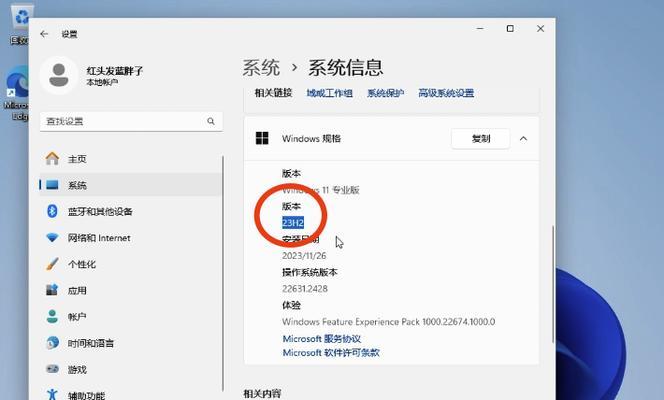Click the 个性化 paintbrush icon
This screenshot has width=664, height=400.
pos(52,264)
